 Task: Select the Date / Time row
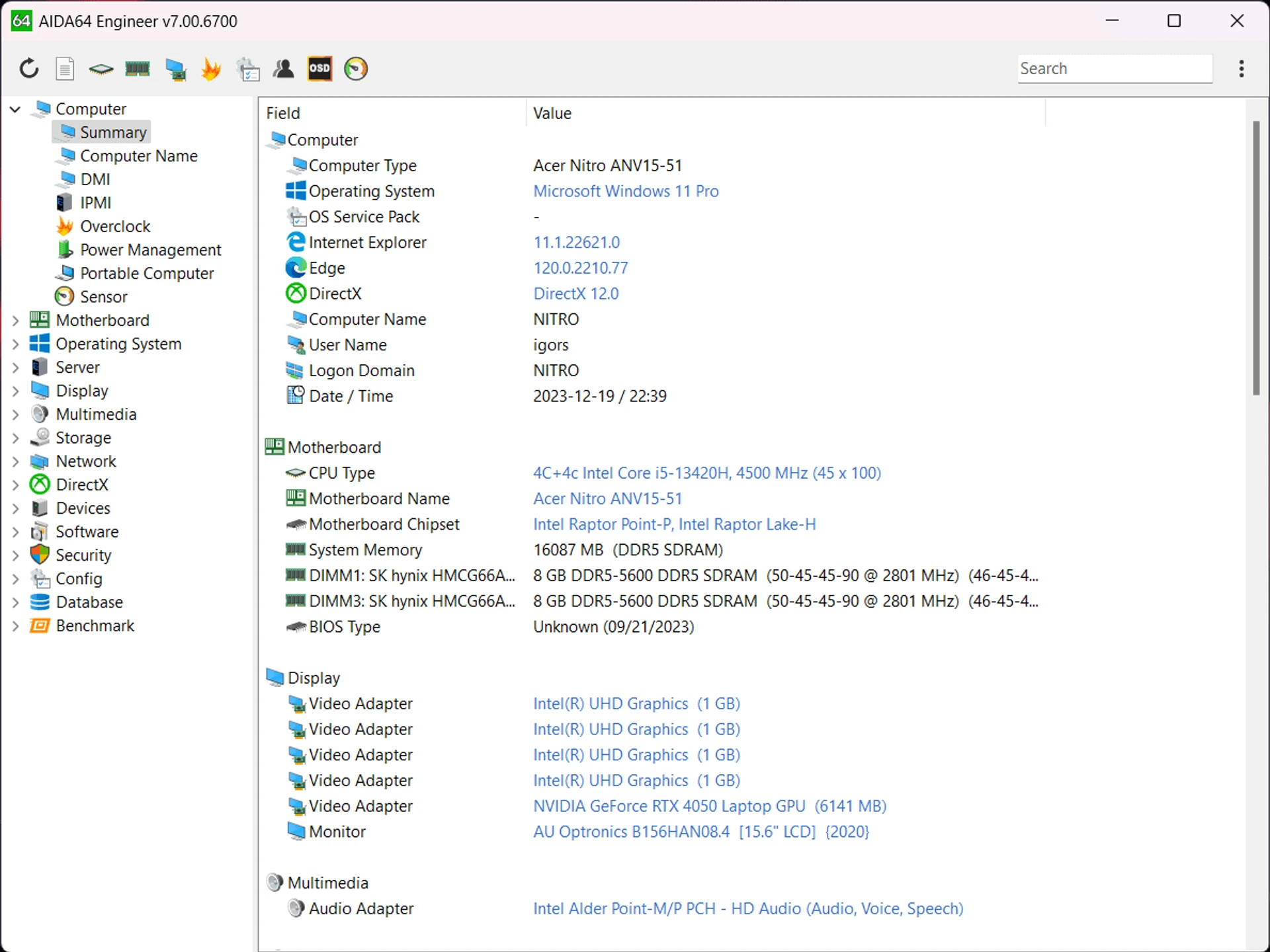652,396
